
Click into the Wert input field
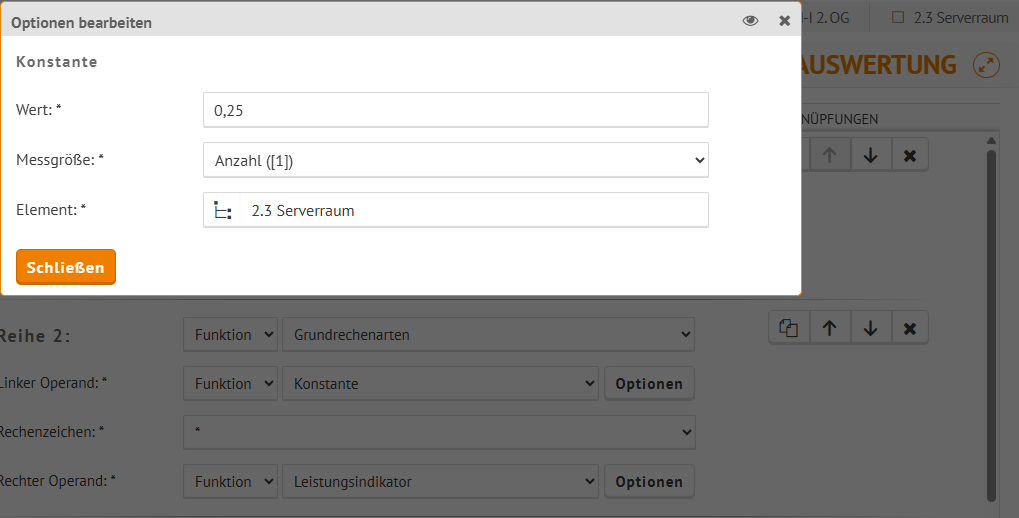click(x=456, y=110)
